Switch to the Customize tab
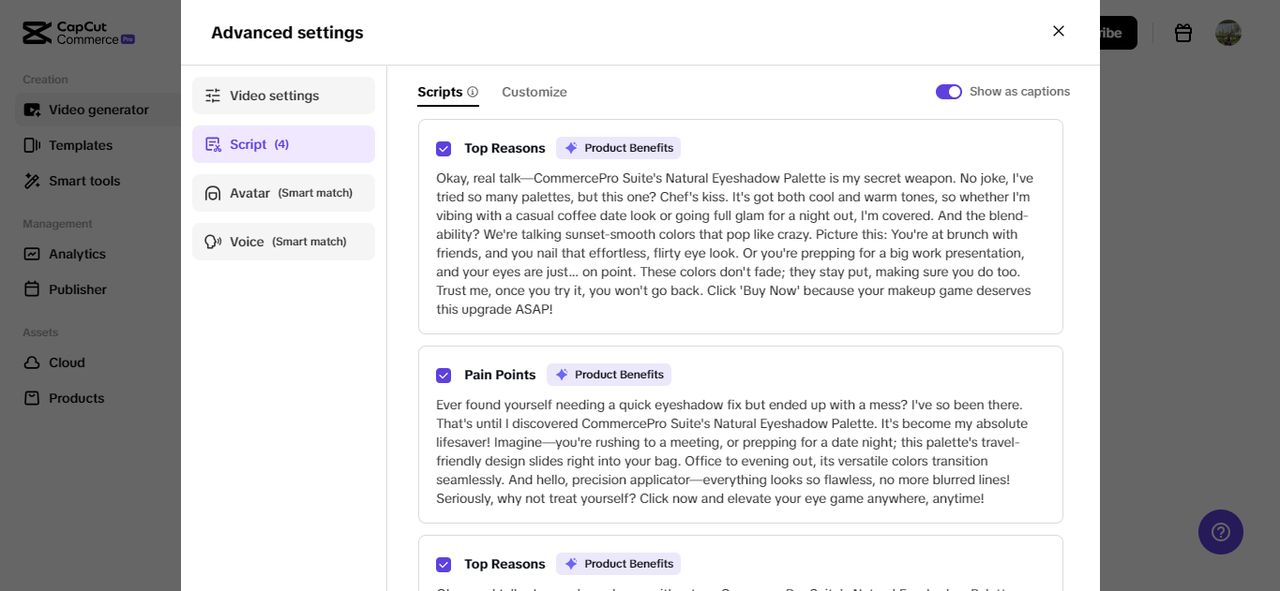1280x591 pixels. click(x=534, y=92)
